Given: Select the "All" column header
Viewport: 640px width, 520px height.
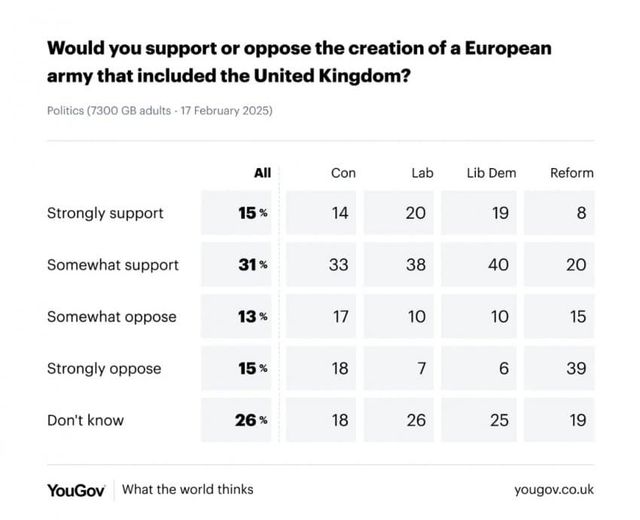Looking at the screenshot, I should click(x=262, y=173).
